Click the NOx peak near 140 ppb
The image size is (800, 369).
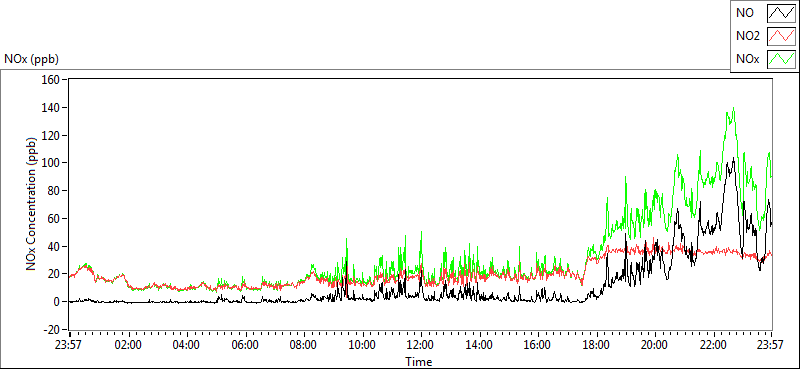[733, 108]
